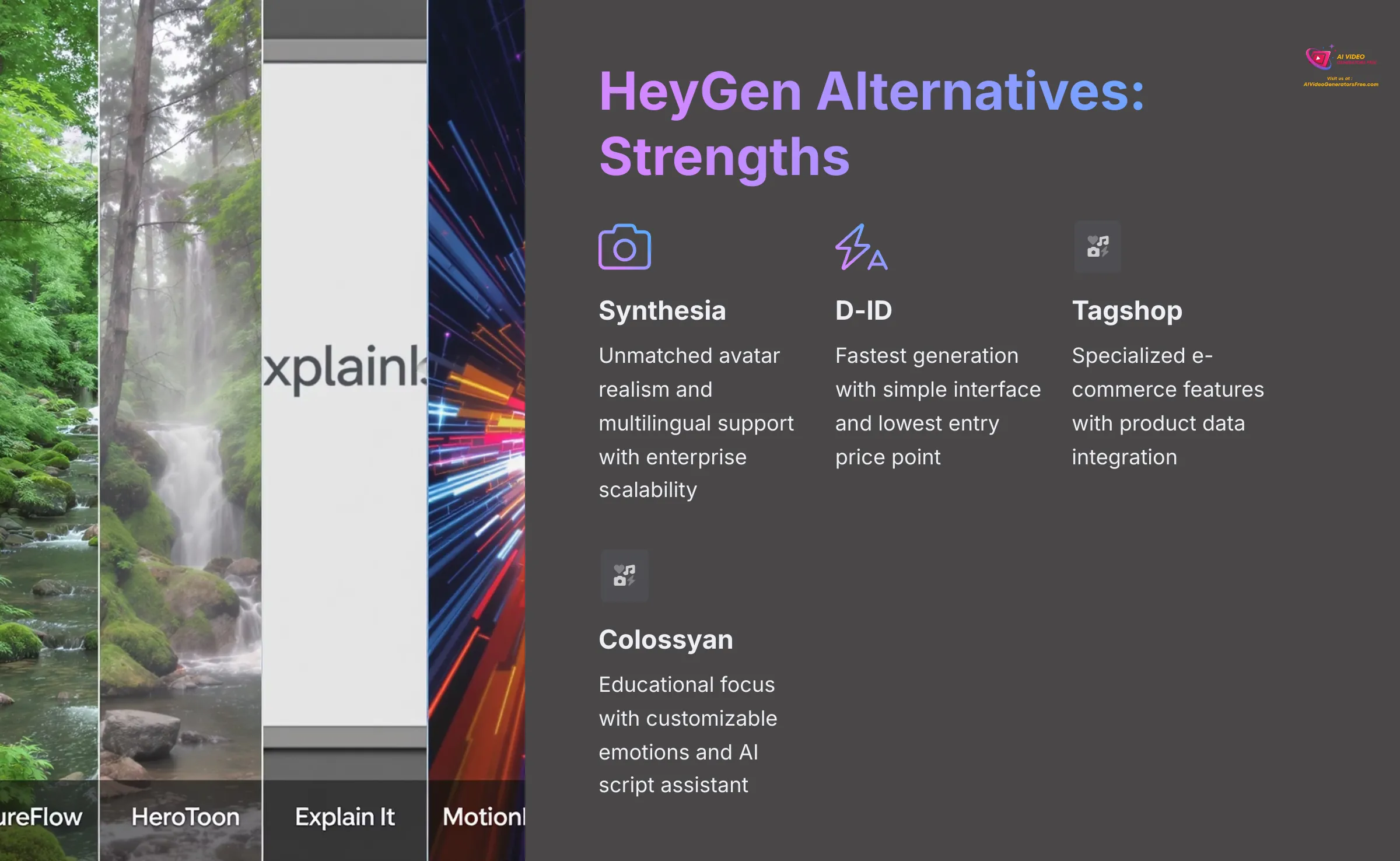Click the 'Fastest generation' description
This screenshot has height=861, width=1400.
click(938, 406)
